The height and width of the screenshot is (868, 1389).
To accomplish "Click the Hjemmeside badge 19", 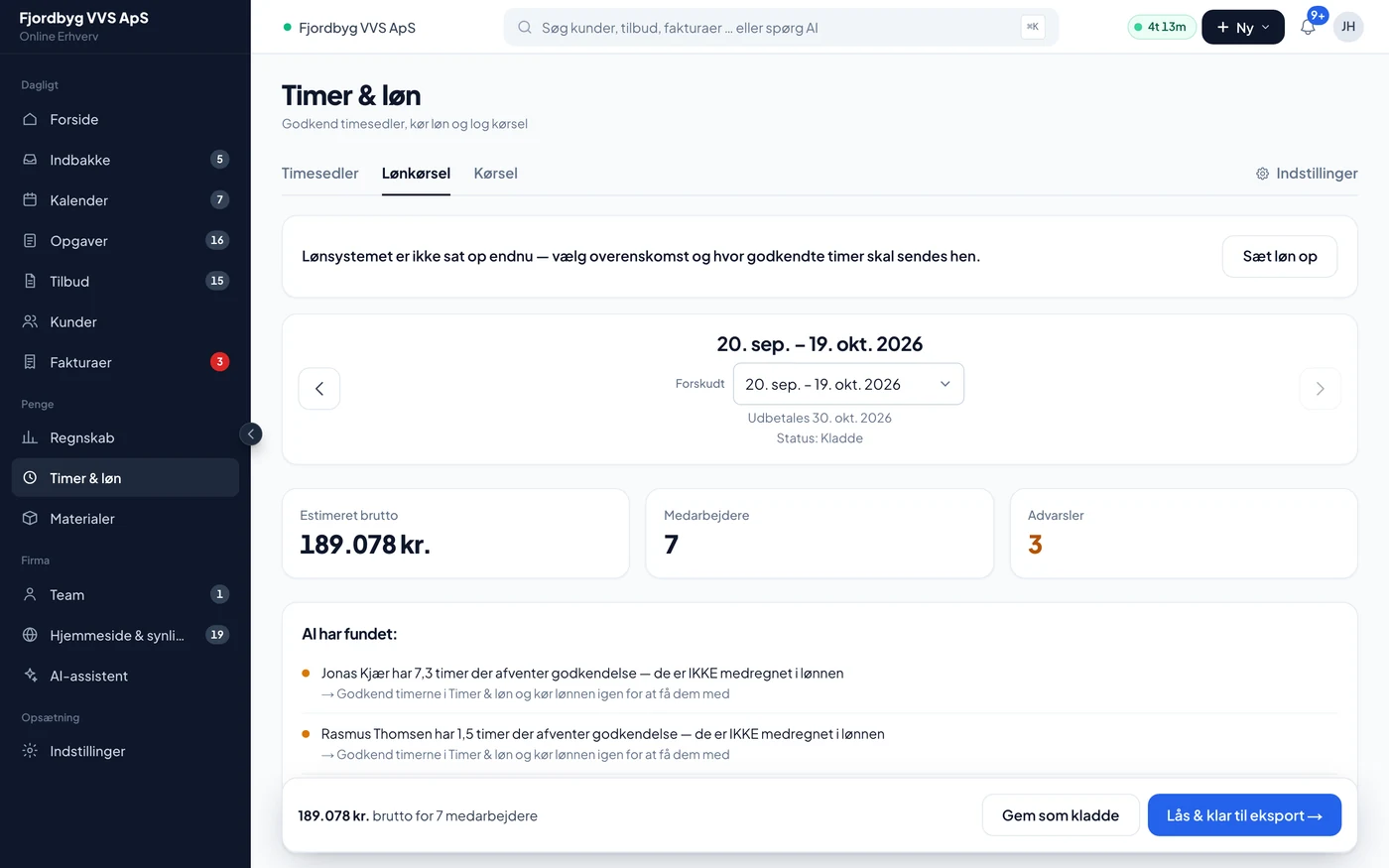I will click(217, 635).
